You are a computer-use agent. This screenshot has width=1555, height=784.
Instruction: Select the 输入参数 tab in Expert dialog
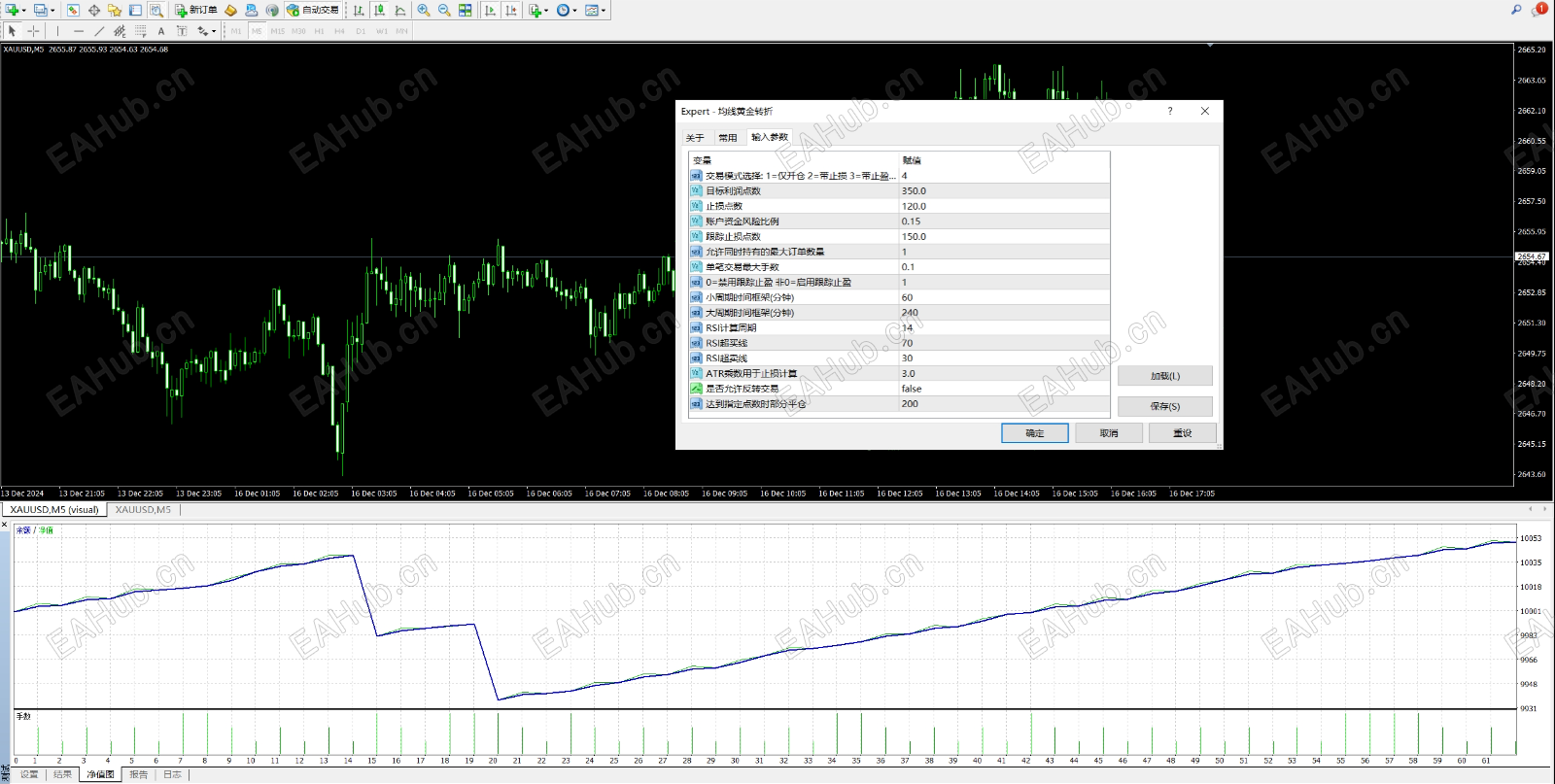[x=770, y=137]
